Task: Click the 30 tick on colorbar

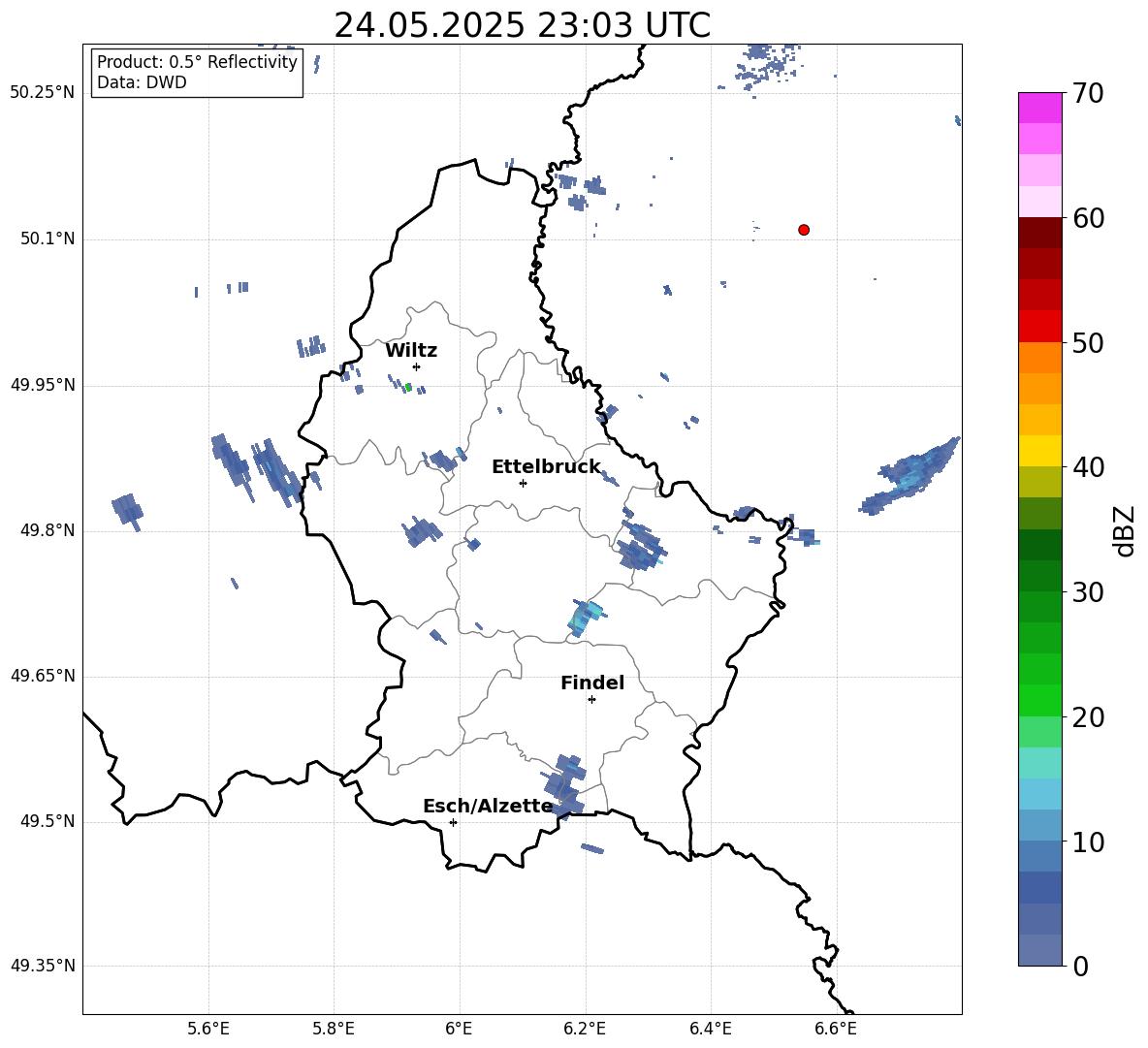Action: (x=1088, y=591)
